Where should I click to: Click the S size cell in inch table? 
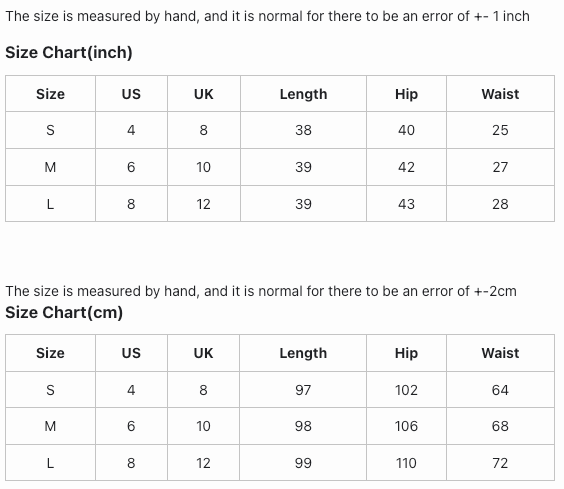pyautogui.click(x=50, y=130)
